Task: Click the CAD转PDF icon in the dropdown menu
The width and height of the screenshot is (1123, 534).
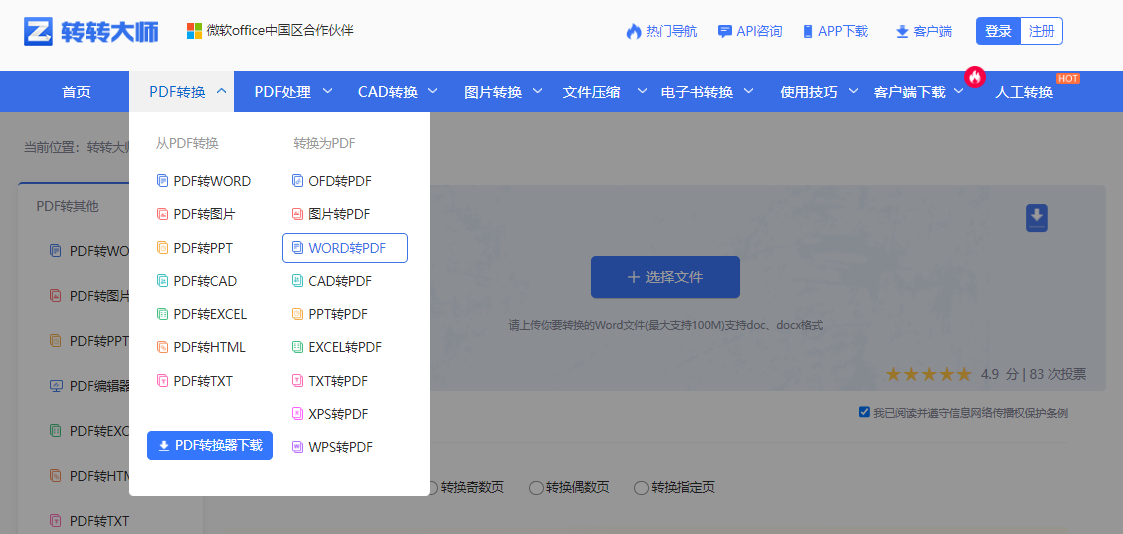Action: point(297,281)
